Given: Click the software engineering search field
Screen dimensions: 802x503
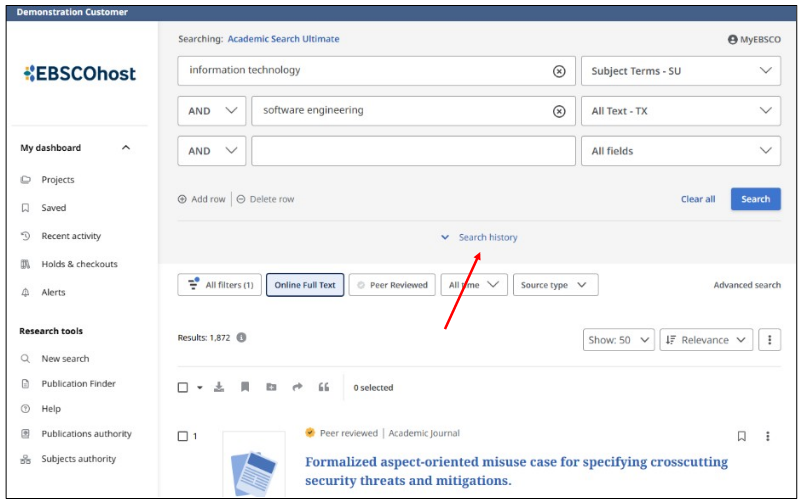Looking at the screenshot, I should click(x=413, y=111).
